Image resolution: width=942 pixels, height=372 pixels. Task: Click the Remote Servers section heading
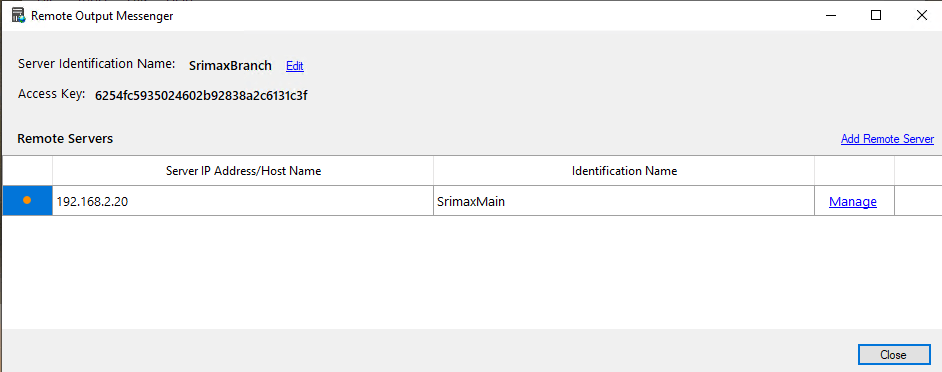[65, 139]
